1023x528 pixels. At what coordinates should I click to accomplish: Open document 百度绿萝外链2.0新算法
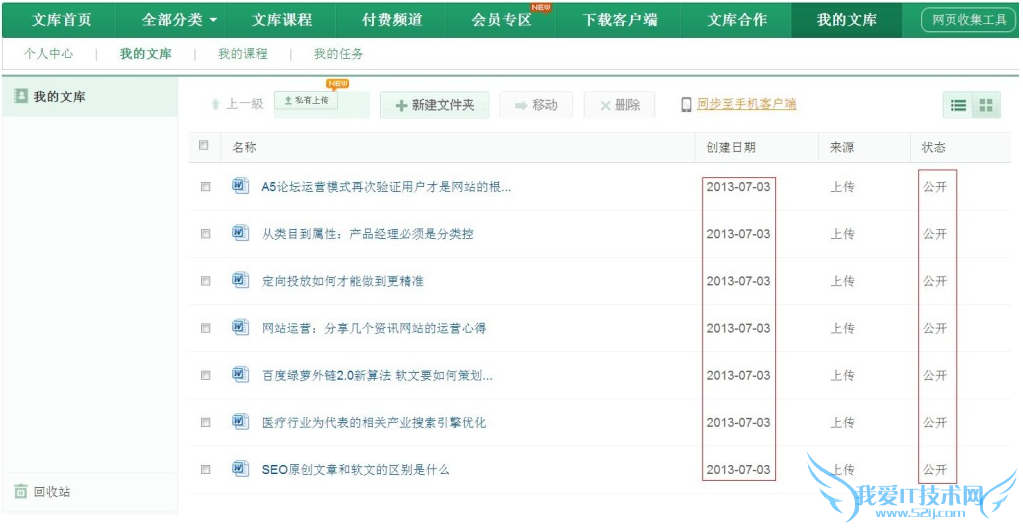click(x=377, y=375)
